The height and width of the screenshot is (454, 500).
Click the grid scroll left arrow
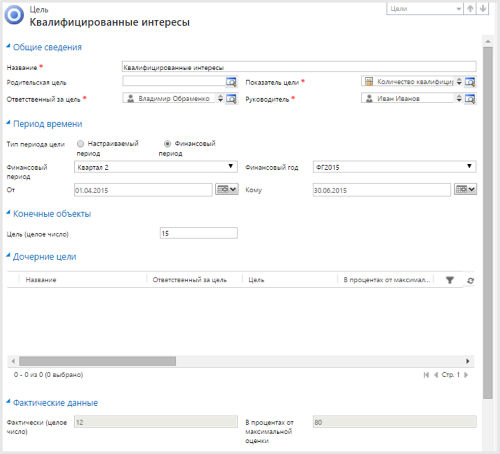[x=13, y=361]
